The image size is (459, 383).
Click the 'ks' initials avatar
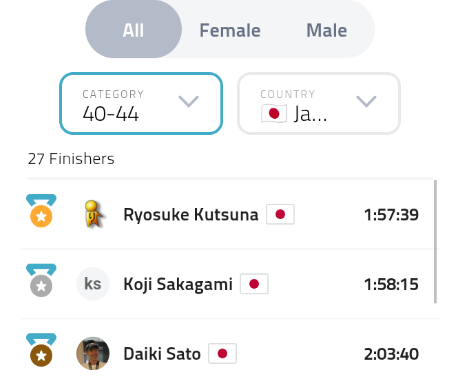coord(93,284)
